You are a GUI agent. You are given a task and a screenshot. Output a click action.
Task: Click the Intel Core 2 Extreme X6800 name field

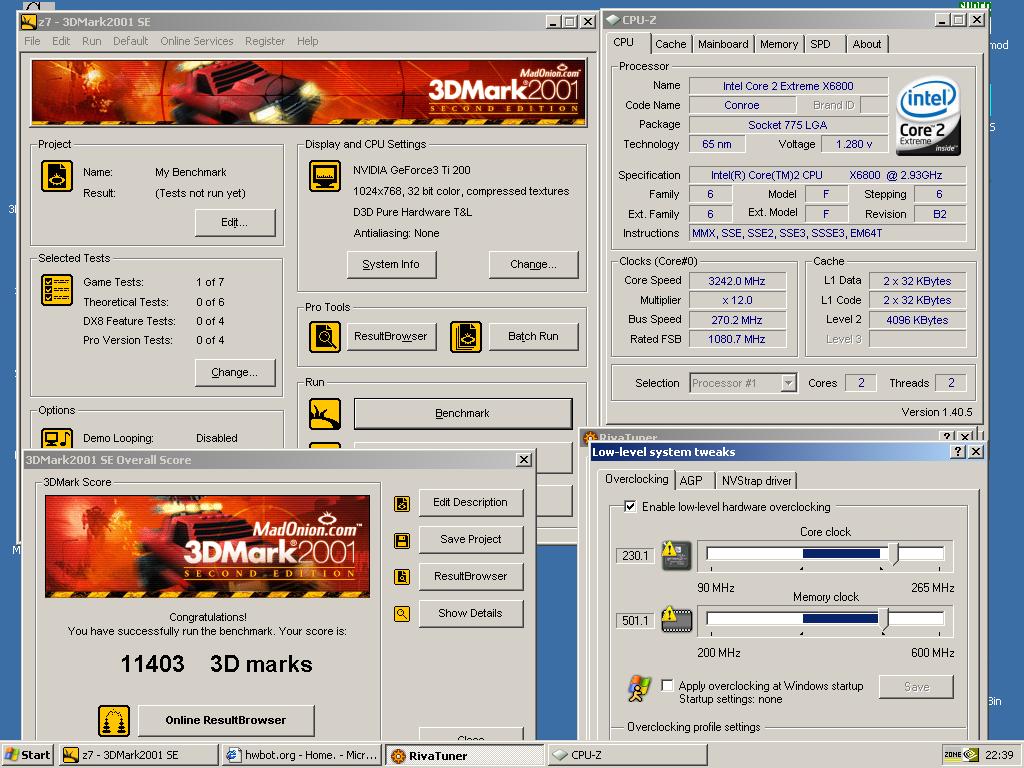pyautogui.click(x=788, y=86)
